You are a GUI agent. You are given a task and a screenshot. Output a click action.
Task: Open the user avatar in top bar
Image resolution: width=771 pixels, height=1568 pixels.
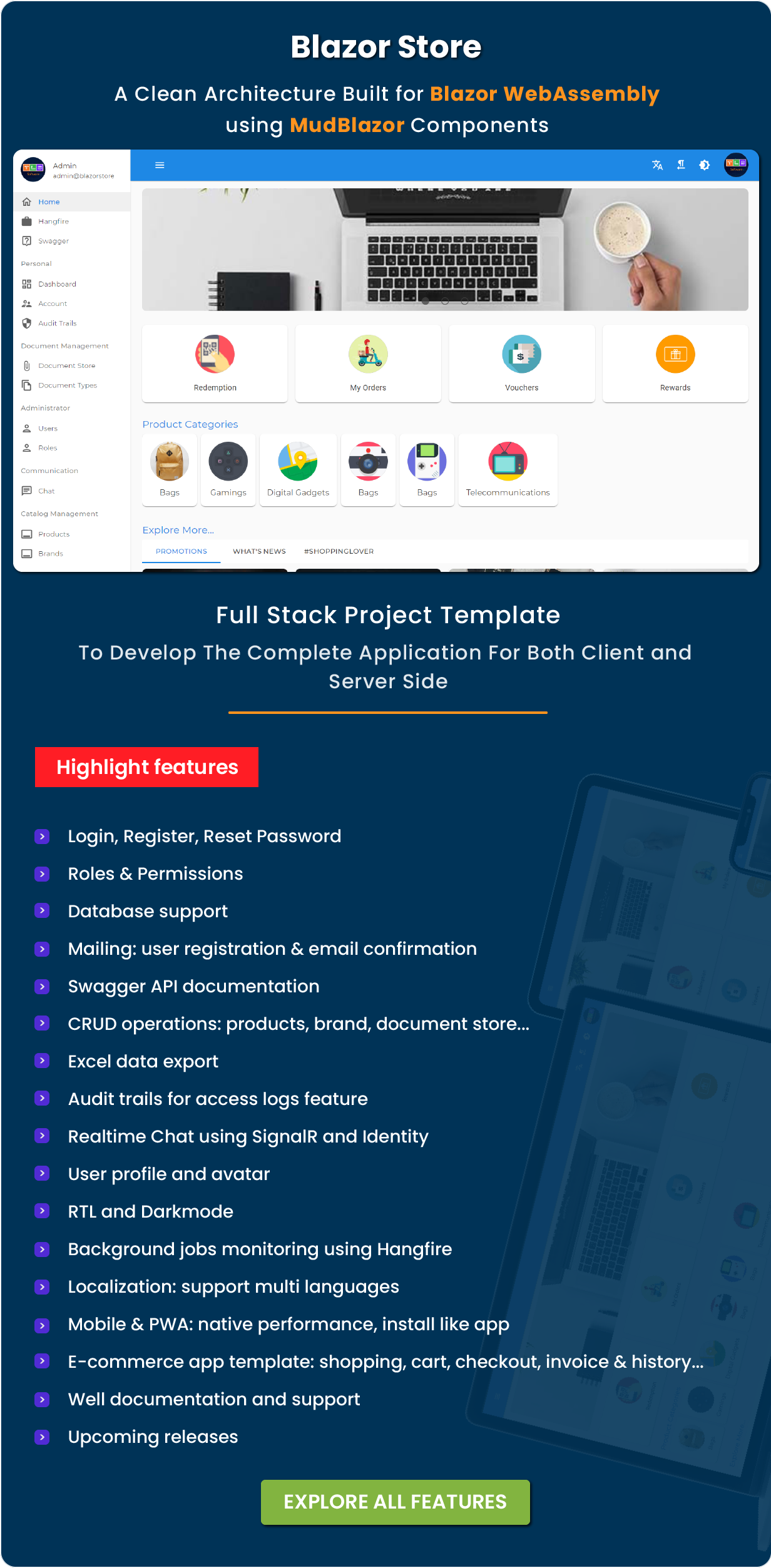[736, 165]
